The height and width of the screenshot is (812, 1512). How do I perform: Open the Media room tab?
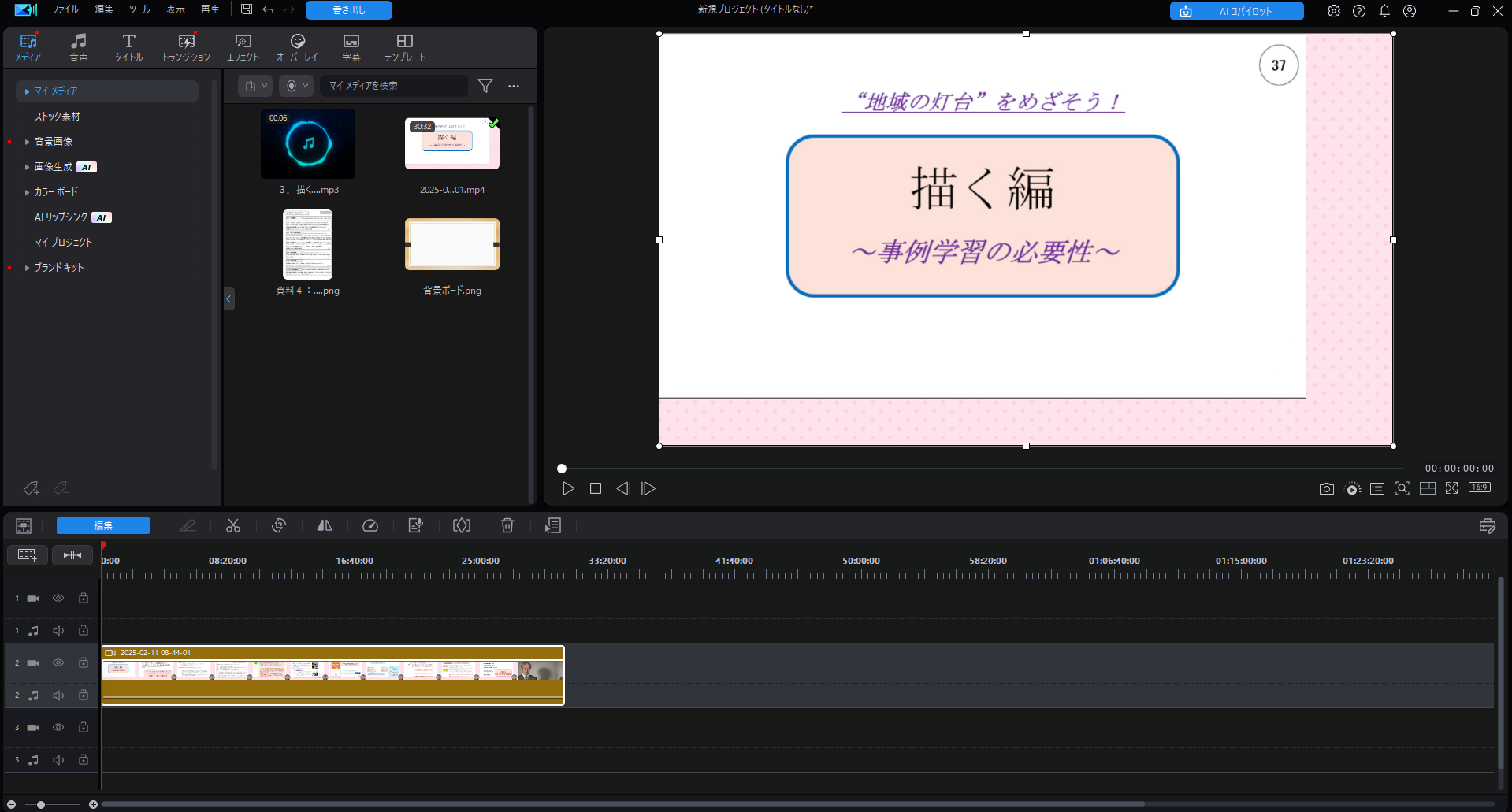point(28,47)
